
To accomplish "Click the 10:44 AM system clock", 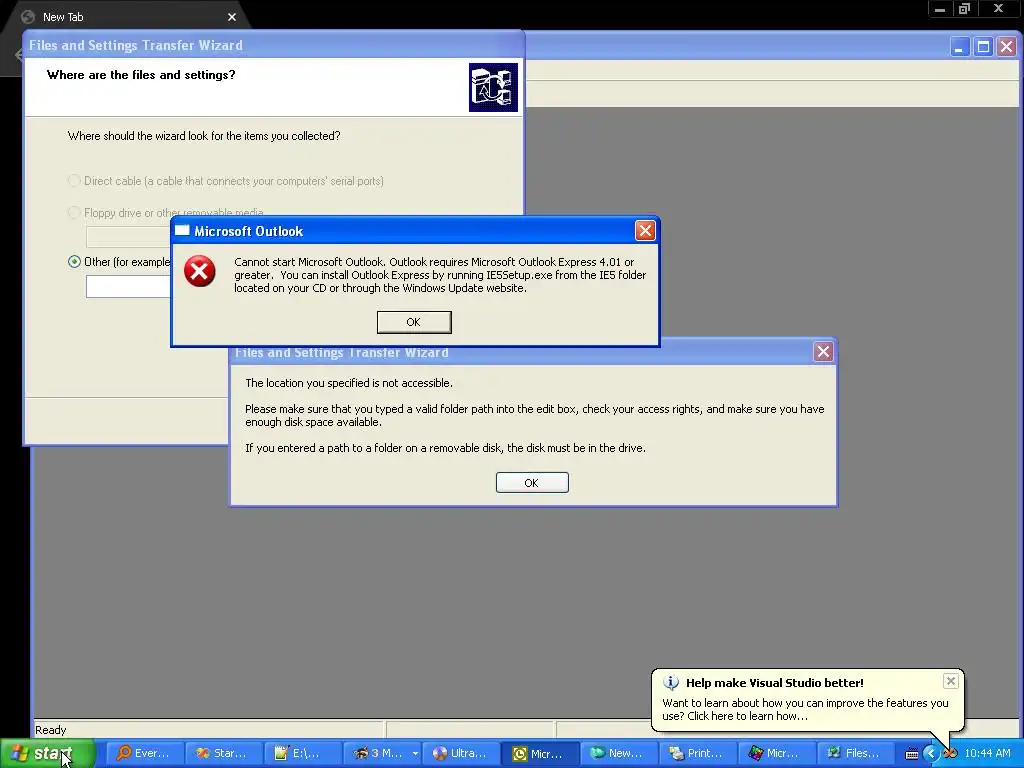I will tap(987, 753).
